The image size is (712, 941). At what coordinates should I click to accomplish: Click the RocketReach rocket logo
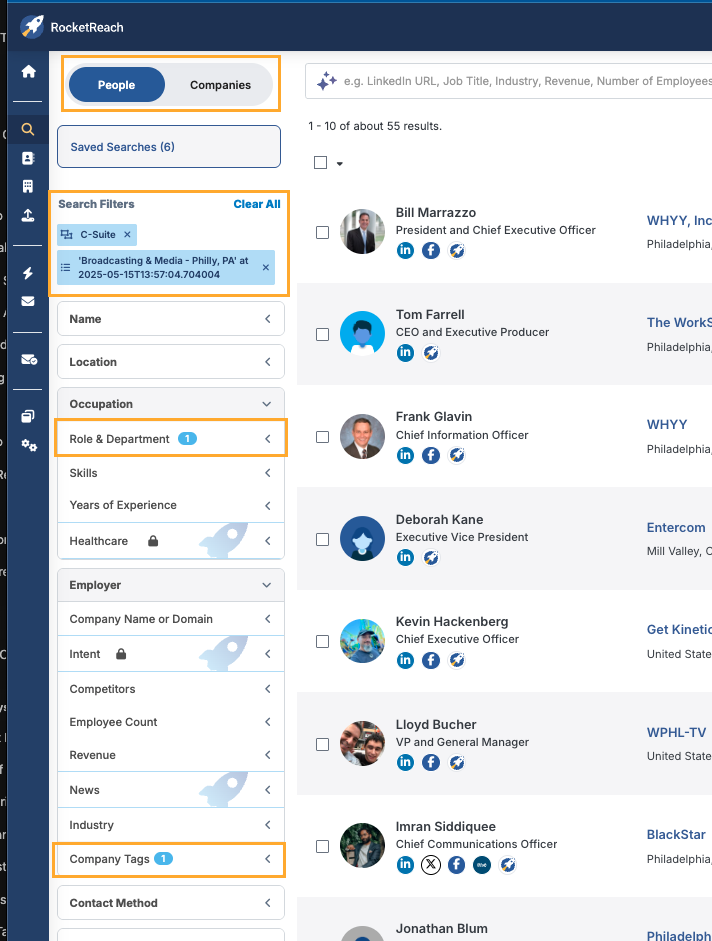[32, 27]
